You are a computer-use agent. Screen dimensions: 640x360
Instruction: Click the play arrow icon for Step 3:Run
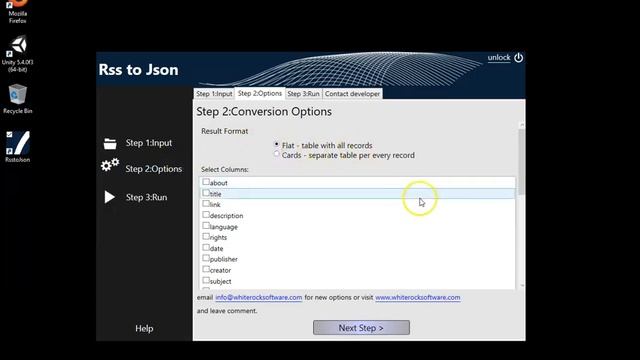pyautogui.click(x=109, y=197)
